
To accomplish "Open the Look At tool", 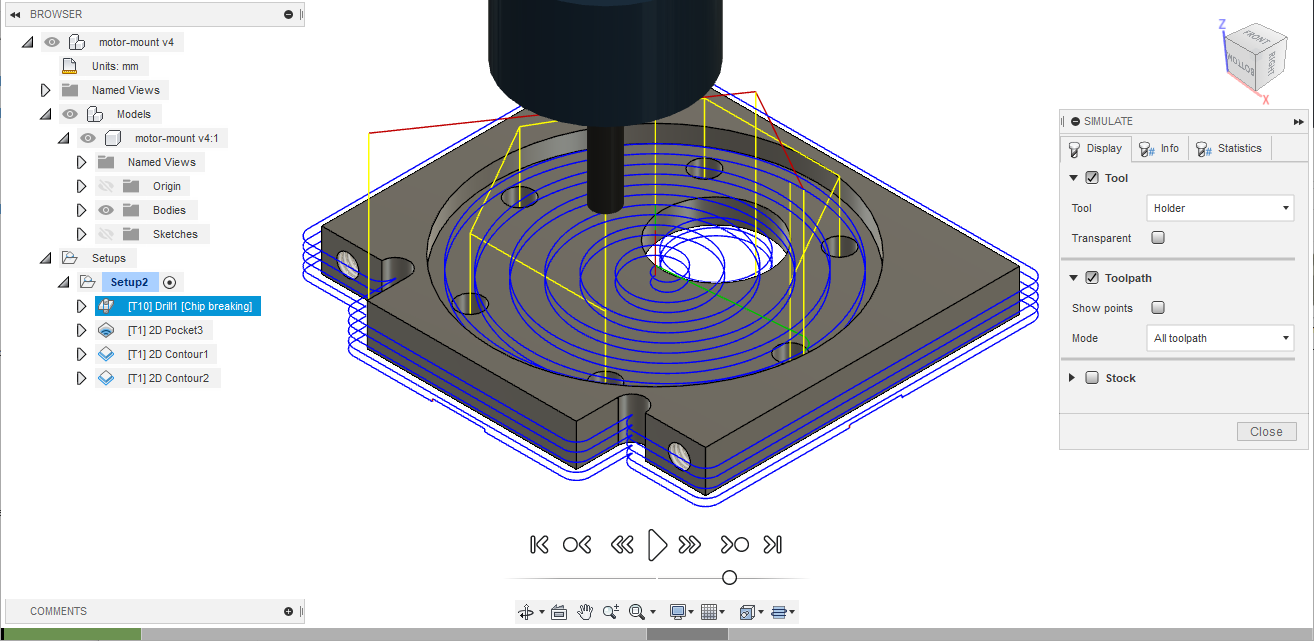I will point(560,611).
